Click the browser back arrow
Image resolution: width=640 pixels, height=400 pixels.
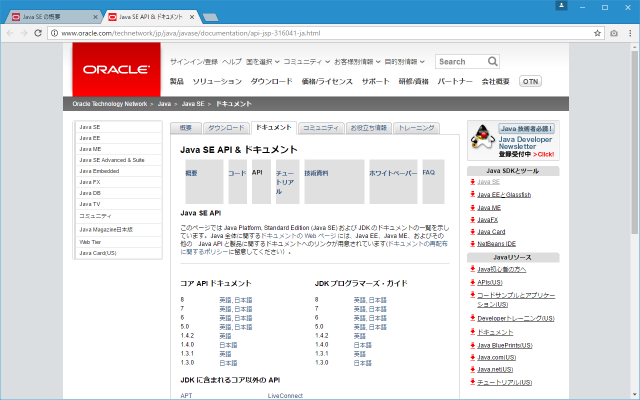point(10,33)
